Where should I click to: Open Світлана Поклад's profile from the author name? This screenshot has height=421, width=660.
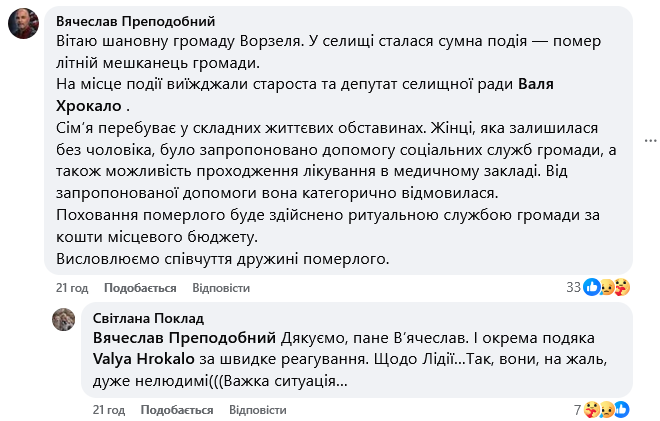click(148, 318)
